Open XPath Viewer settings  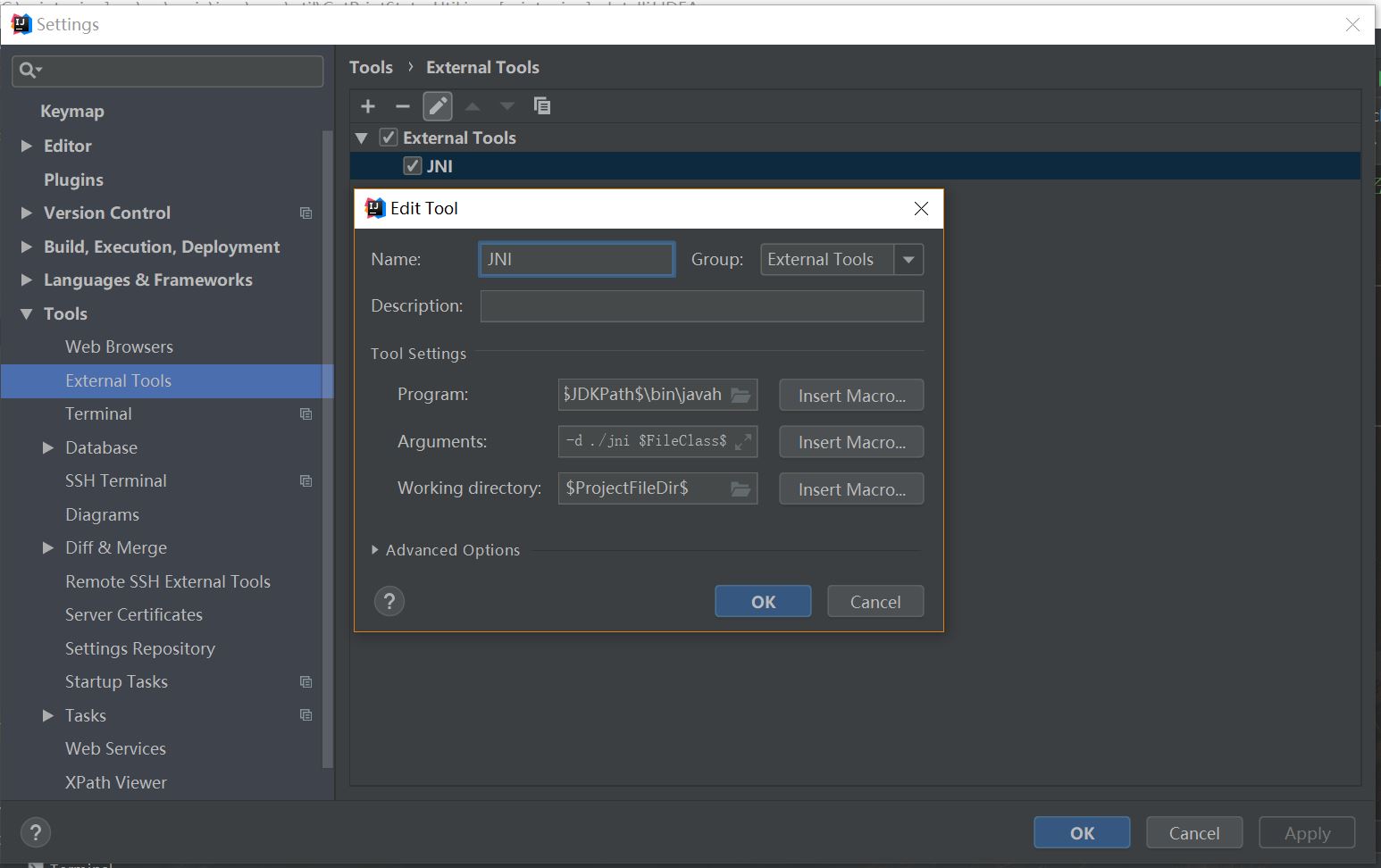[116, 782]
